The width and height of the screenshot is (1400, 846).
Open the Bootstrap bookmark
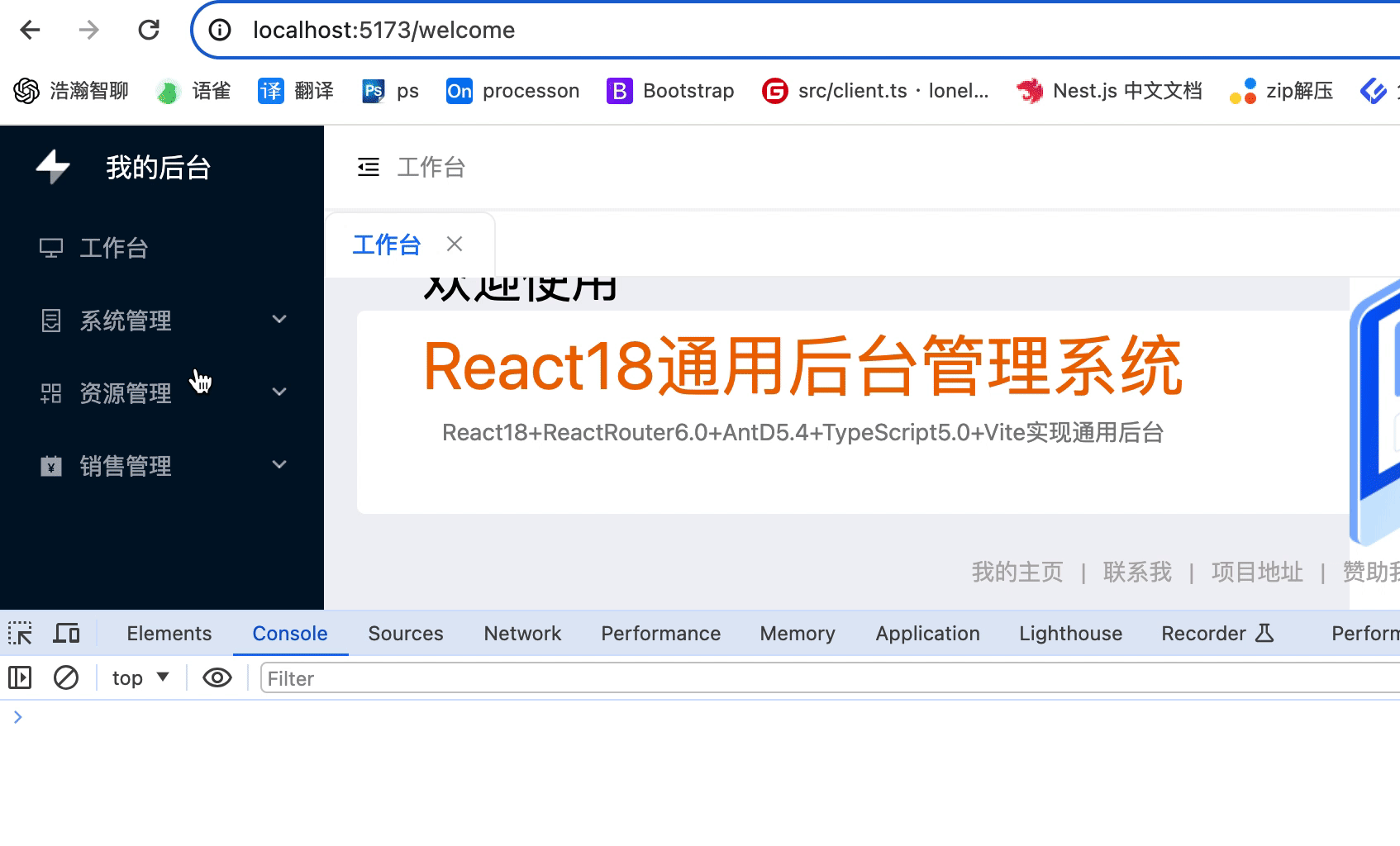[x=670, y=91]
